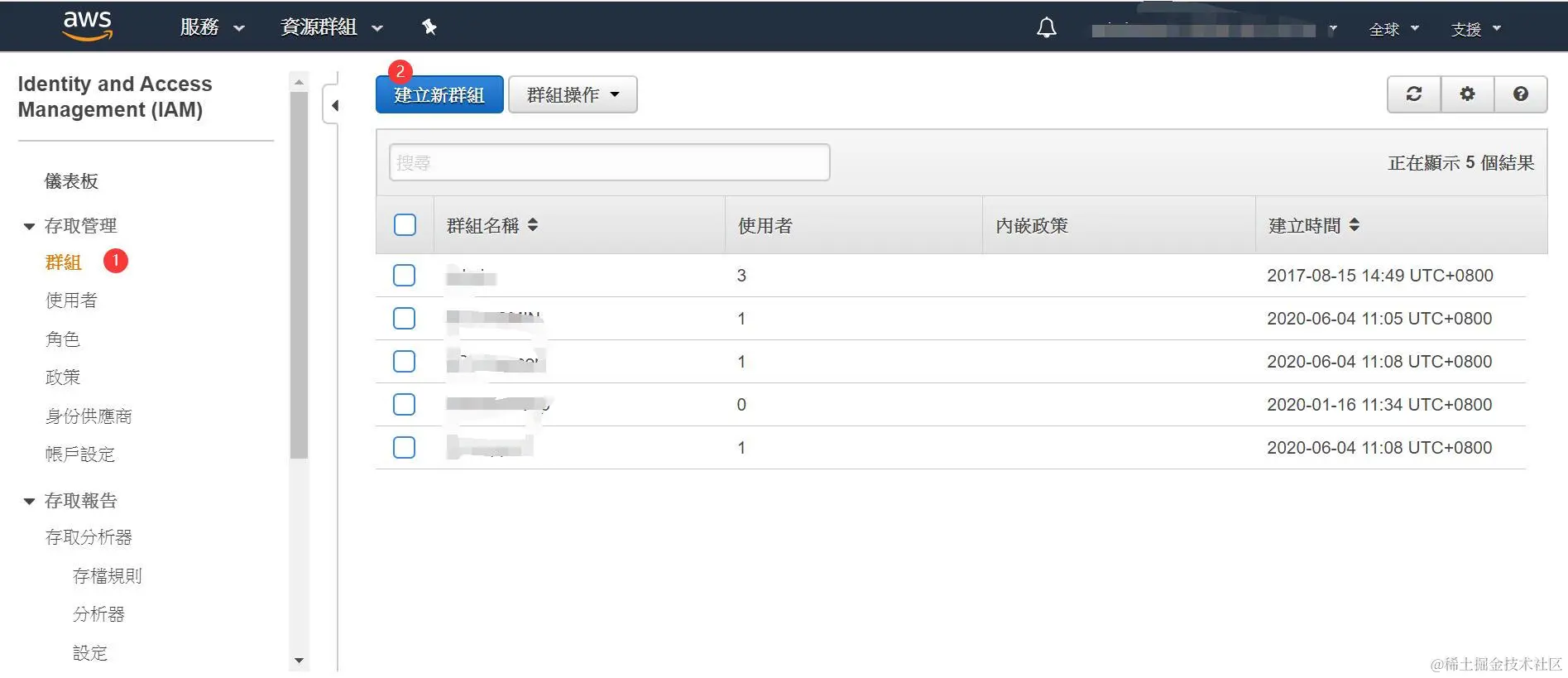The width and height of the screenshot is (1568, 678).
Task: Click the user count 3 cell
Action: click(x=741, y=276)
